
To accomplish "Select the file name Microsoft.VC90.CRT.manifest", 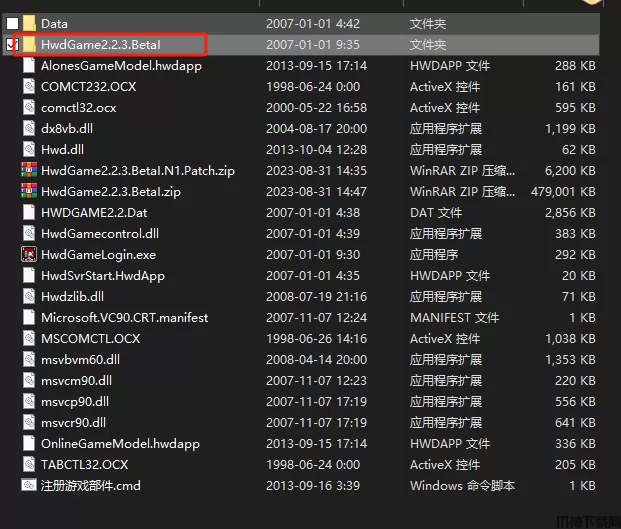I will [x=125, y=318].
